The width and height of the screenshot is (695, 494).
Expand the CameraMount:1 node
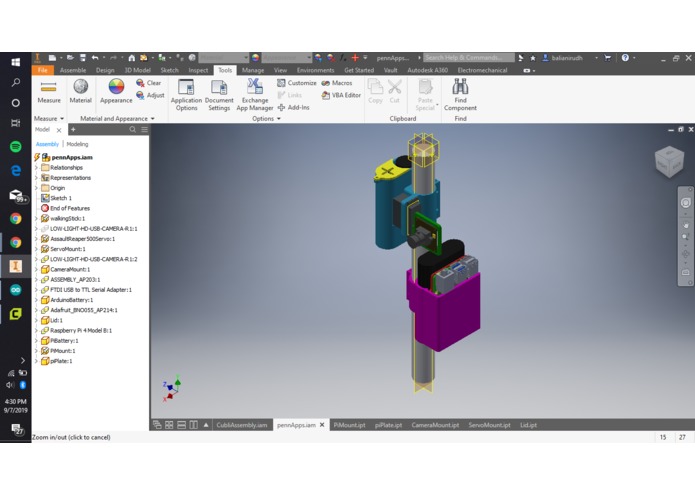pyautogui.click(x=36, y=269)
